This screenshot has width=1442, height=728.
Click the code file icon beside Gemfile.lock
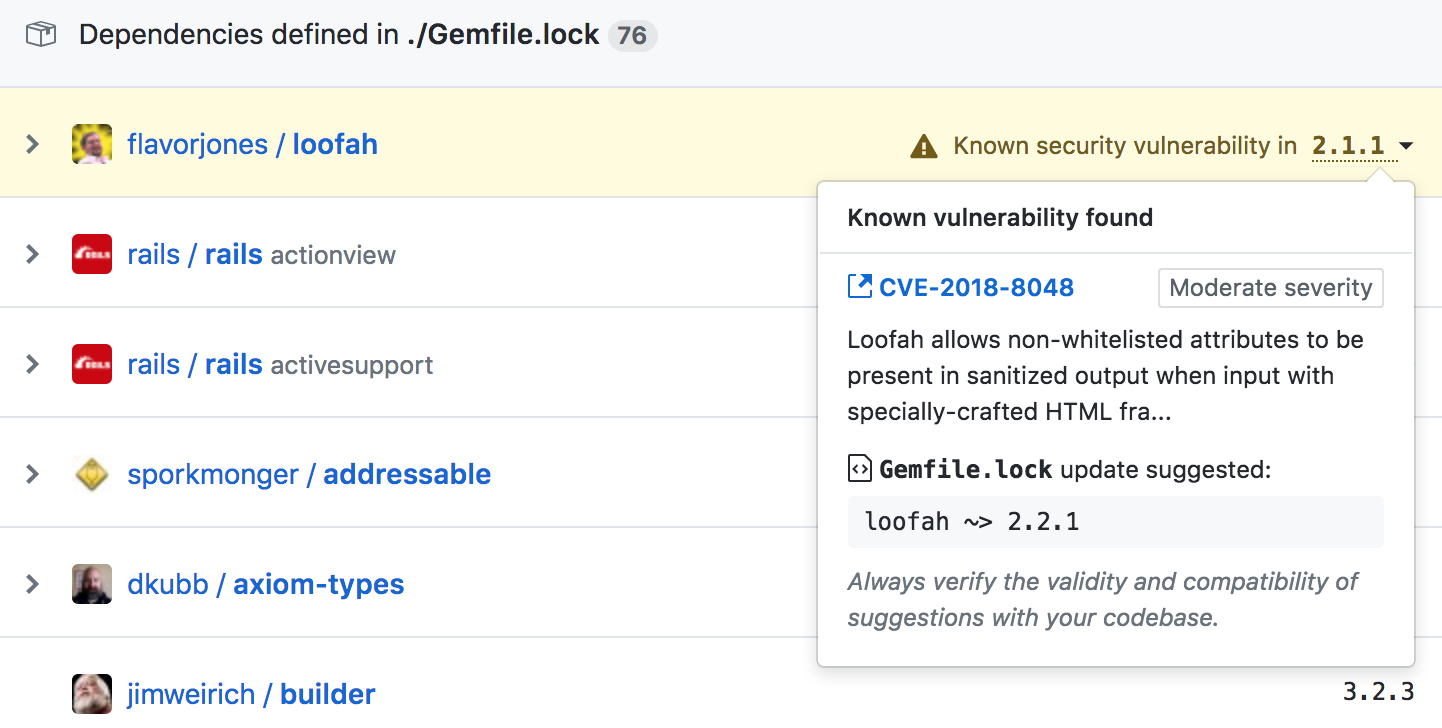pos(859,468)
